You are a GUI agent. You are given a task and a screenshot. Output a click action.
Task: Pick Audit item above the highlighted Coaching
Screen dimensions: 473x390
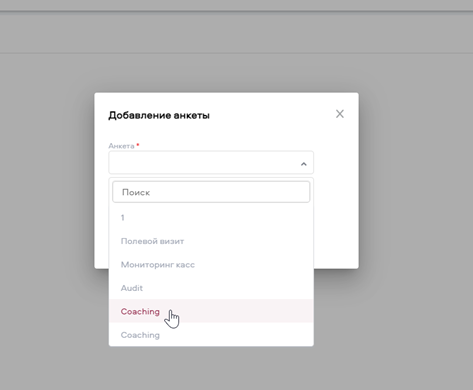tap(211, 288)
